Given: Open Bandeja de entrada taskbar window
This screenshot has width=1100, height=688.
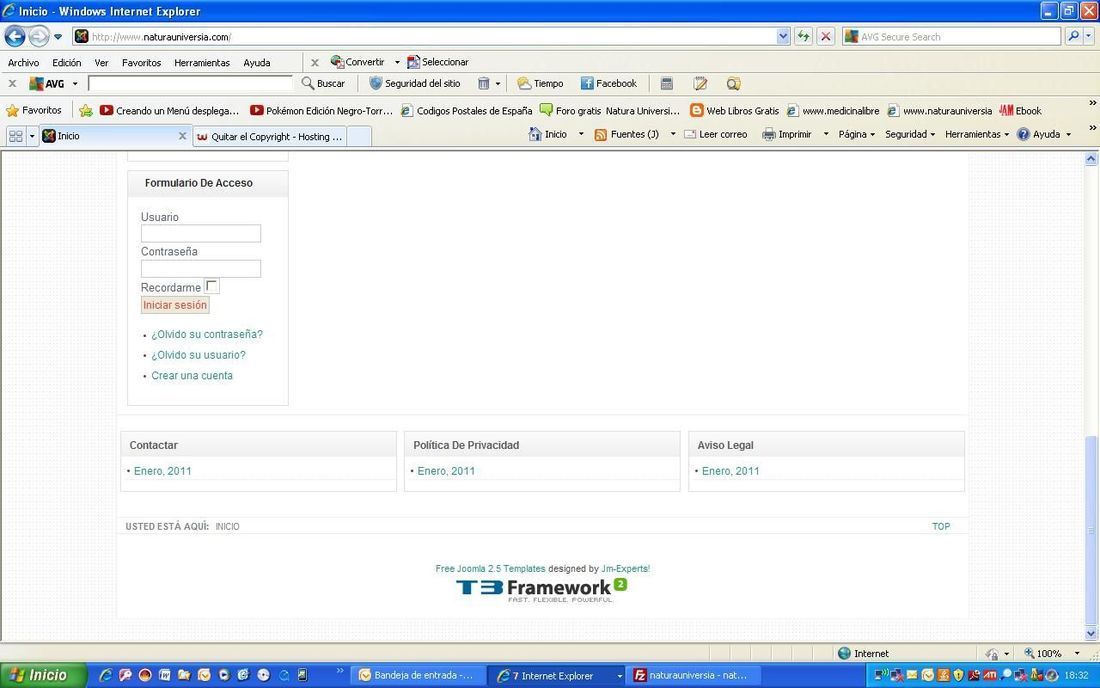Looking at the screenshot, I should pyautogui.click(x=417, y=675).
